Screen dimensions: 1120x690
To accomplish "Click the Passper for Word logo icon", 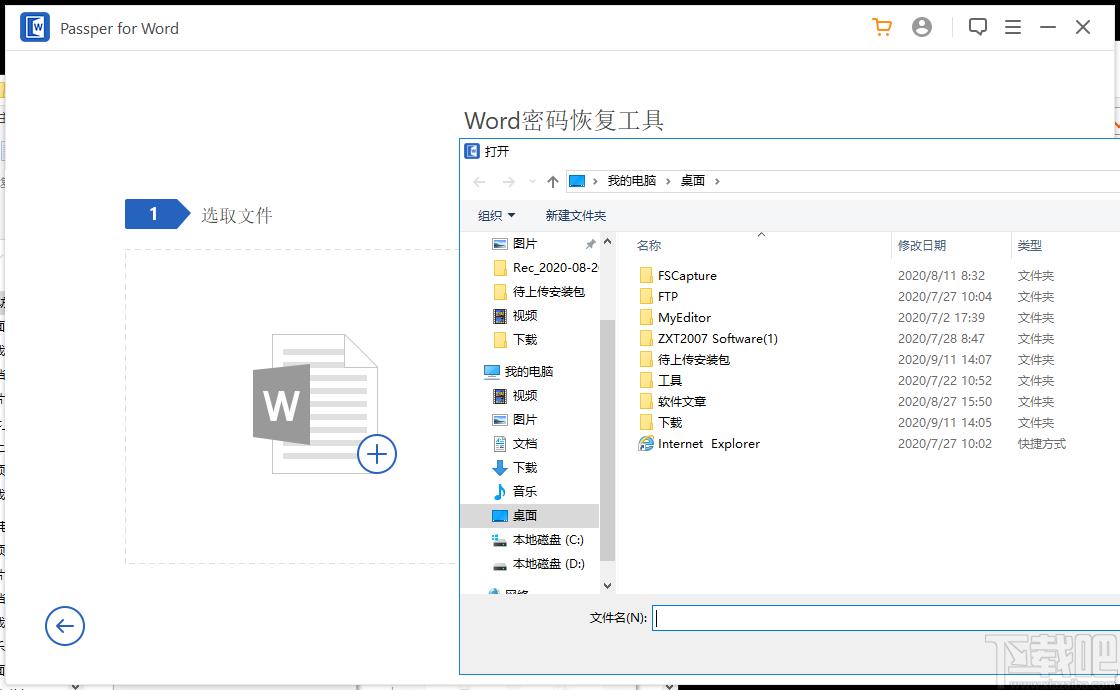I will click(x=35, y=28).
